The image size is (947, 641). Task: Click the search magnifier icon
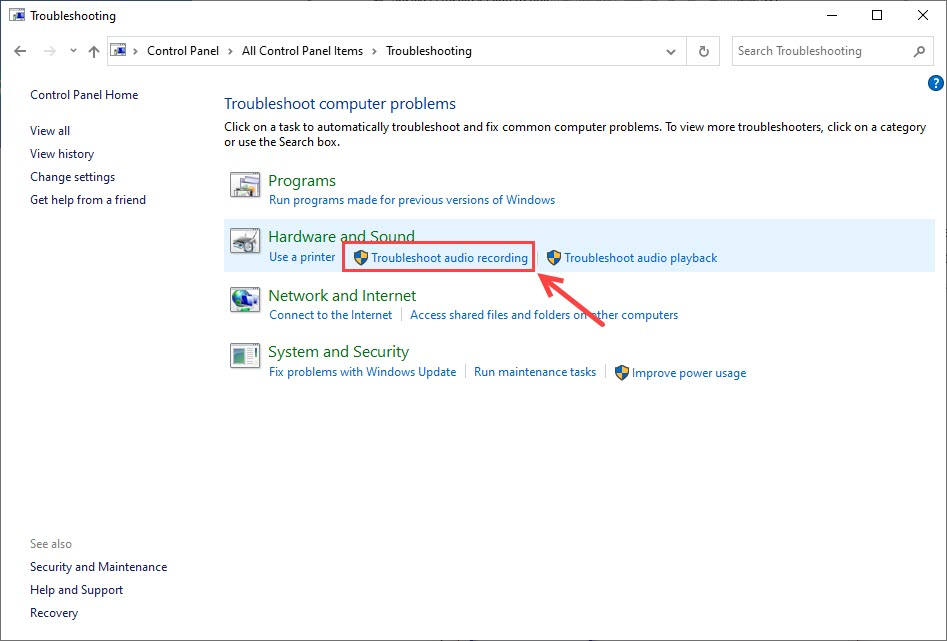(919, 51)
